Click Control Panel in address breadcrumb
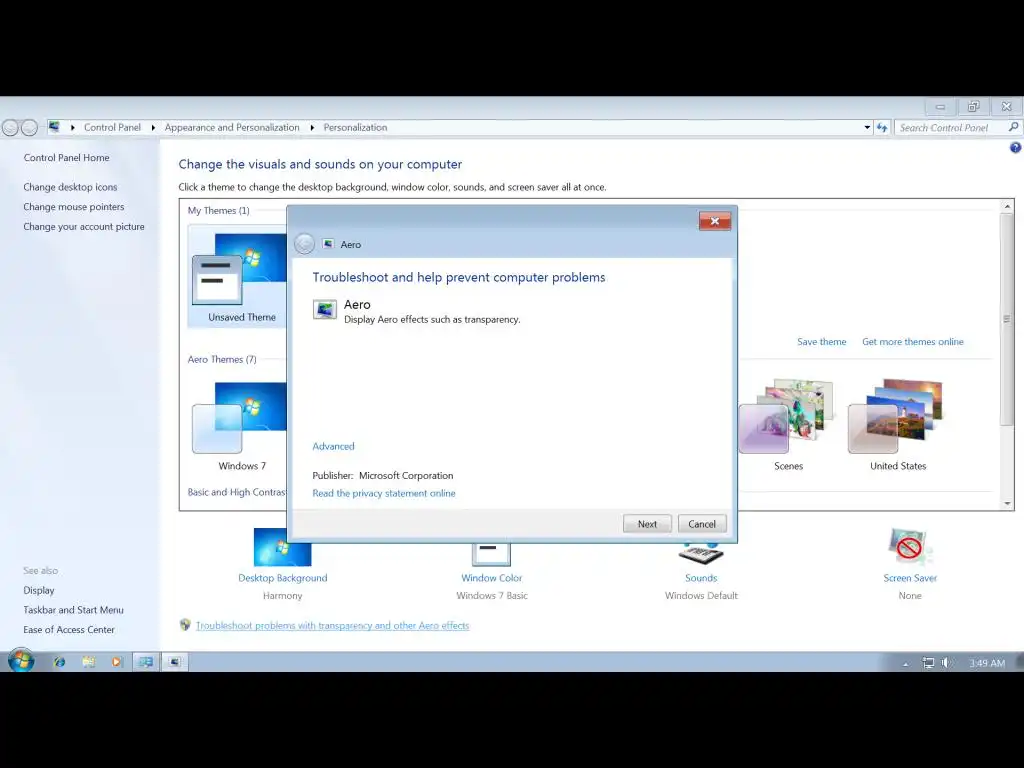This screenshot has height=768, width=1024. click(112, 127)
